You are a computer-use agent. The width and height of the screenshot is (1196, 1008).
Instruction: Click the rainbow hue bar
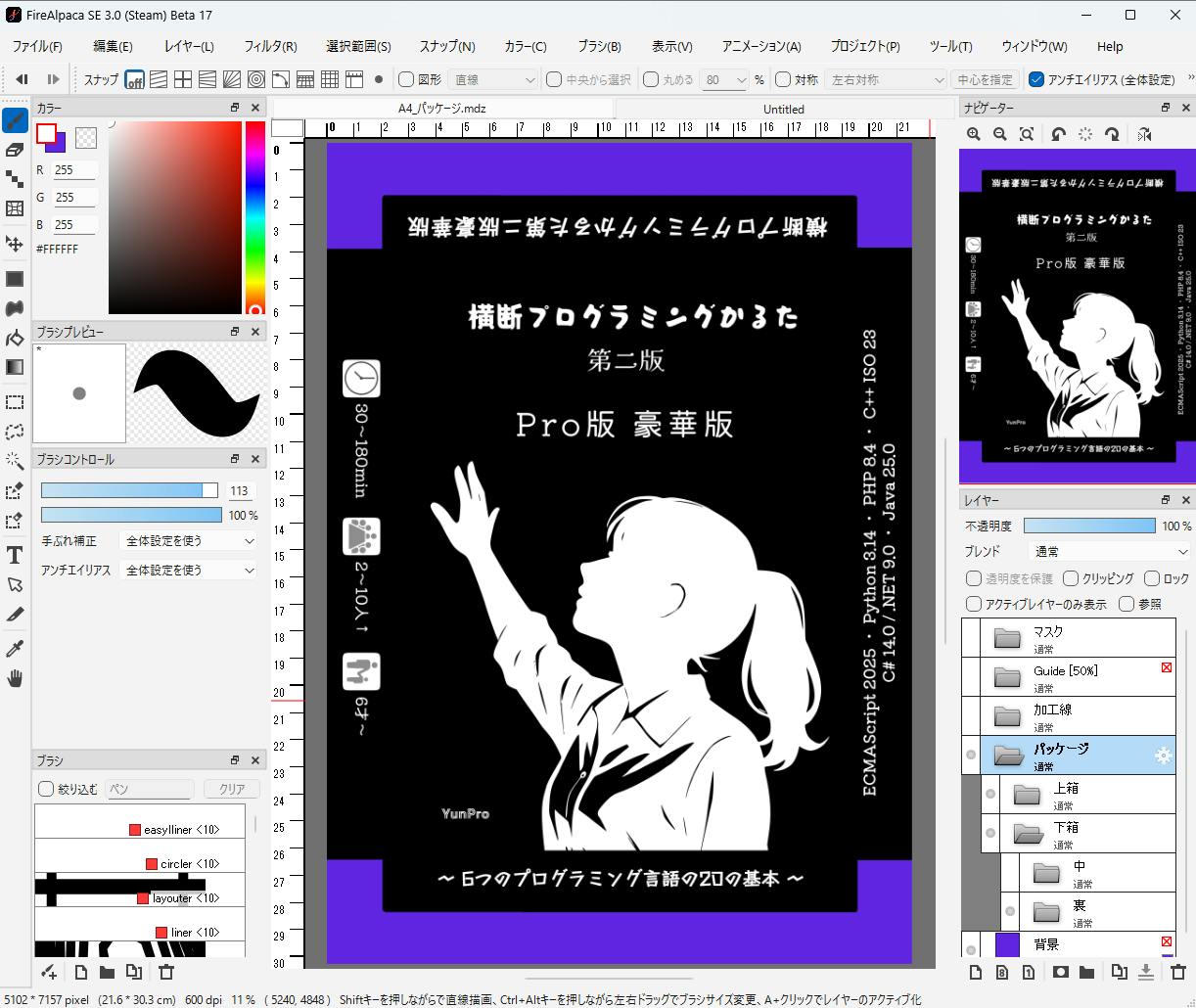point(254,215)
